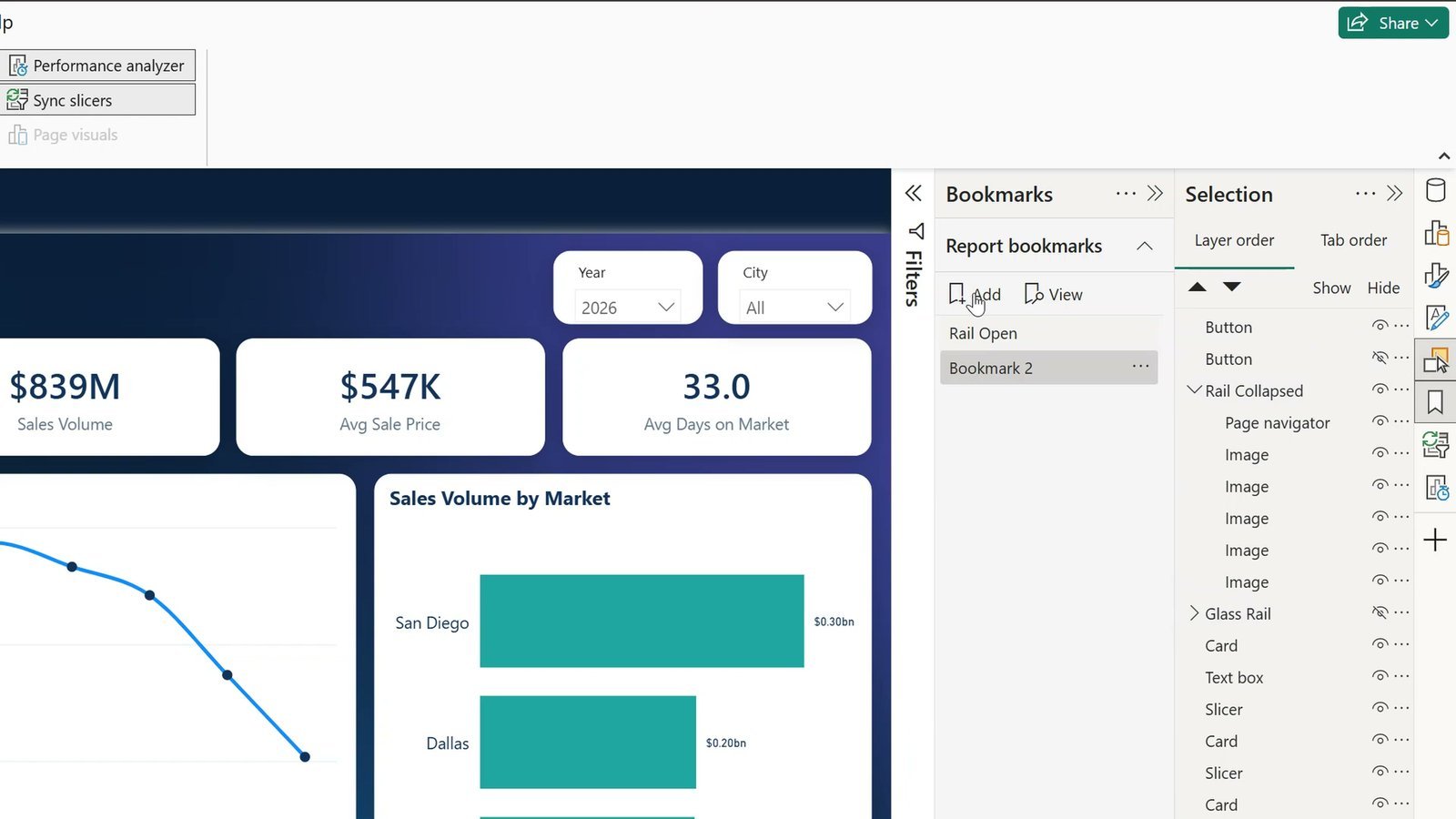This screenshot has height=819, width=1456.
Task: Open Selection pane more options ellipsis
Action: [x=1365, y=193]
